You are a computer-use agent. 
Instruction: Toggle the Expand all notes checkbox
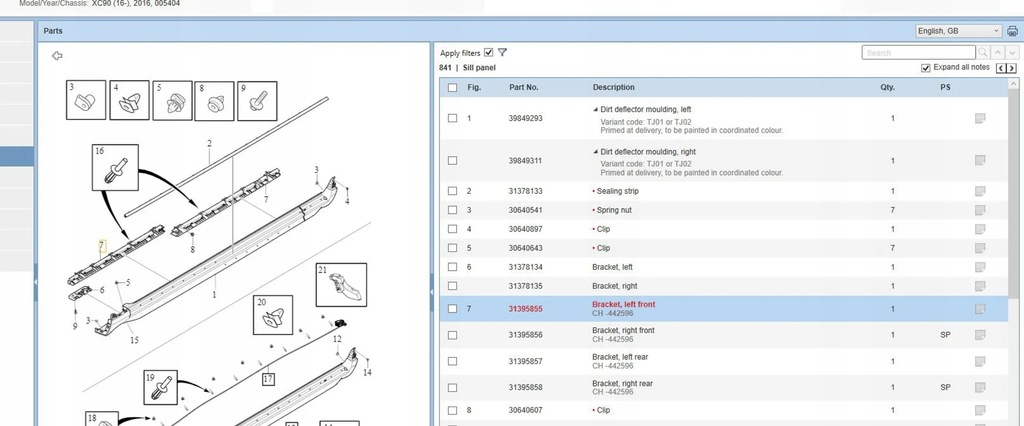point(925,68)
